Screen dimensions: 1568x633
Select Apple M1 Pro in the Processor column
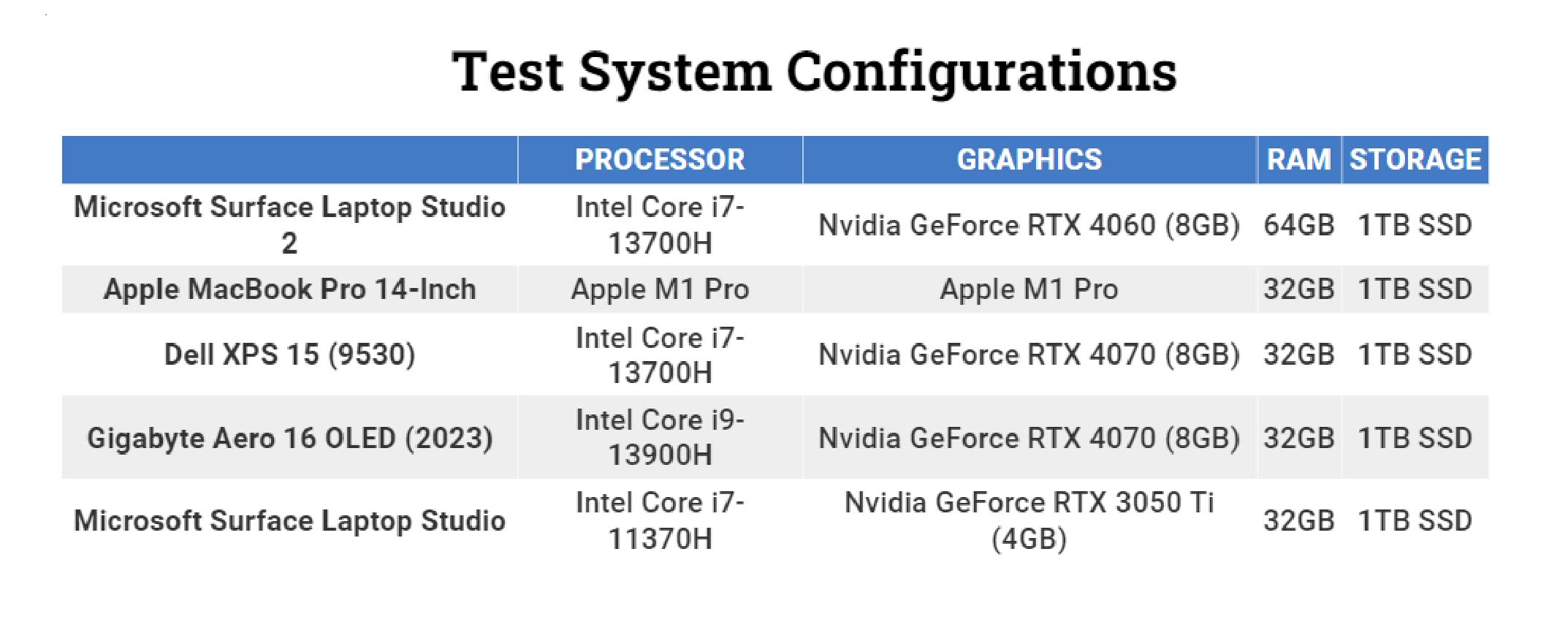point(660,289)
